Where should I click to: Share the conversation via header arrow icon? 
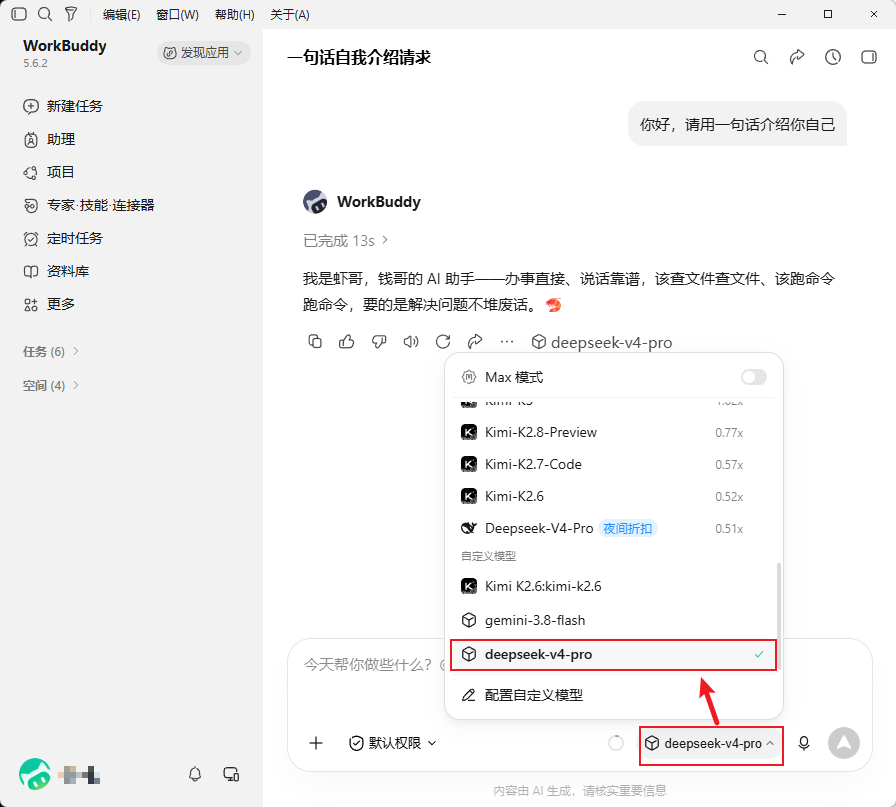pyautogui.click(x=797, y=57)
